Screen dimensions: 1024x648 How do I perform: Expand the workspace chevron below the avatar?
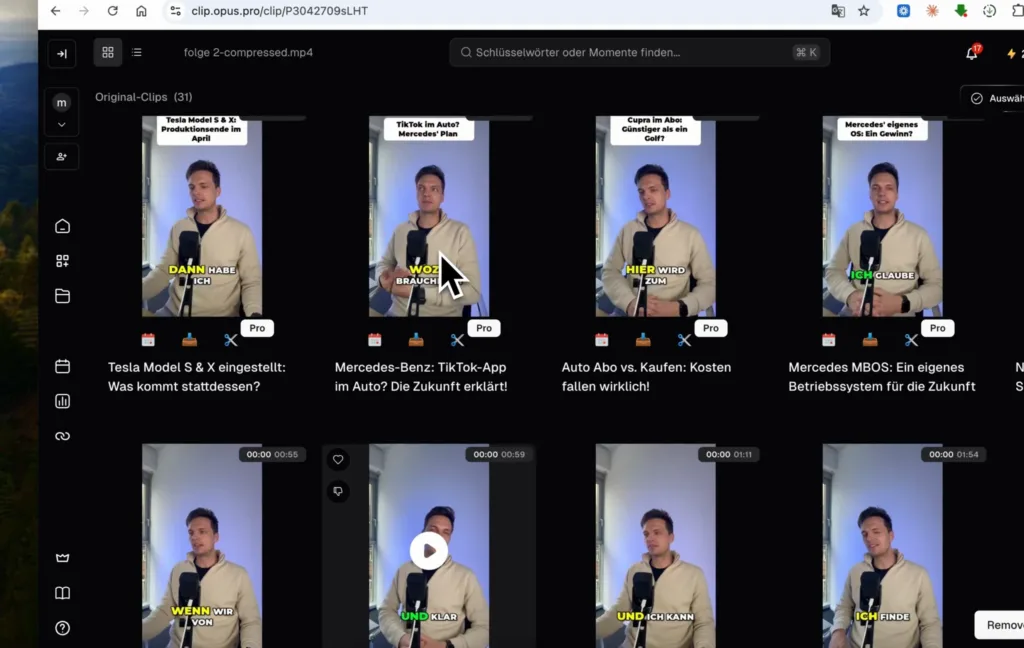coord(61,124)
